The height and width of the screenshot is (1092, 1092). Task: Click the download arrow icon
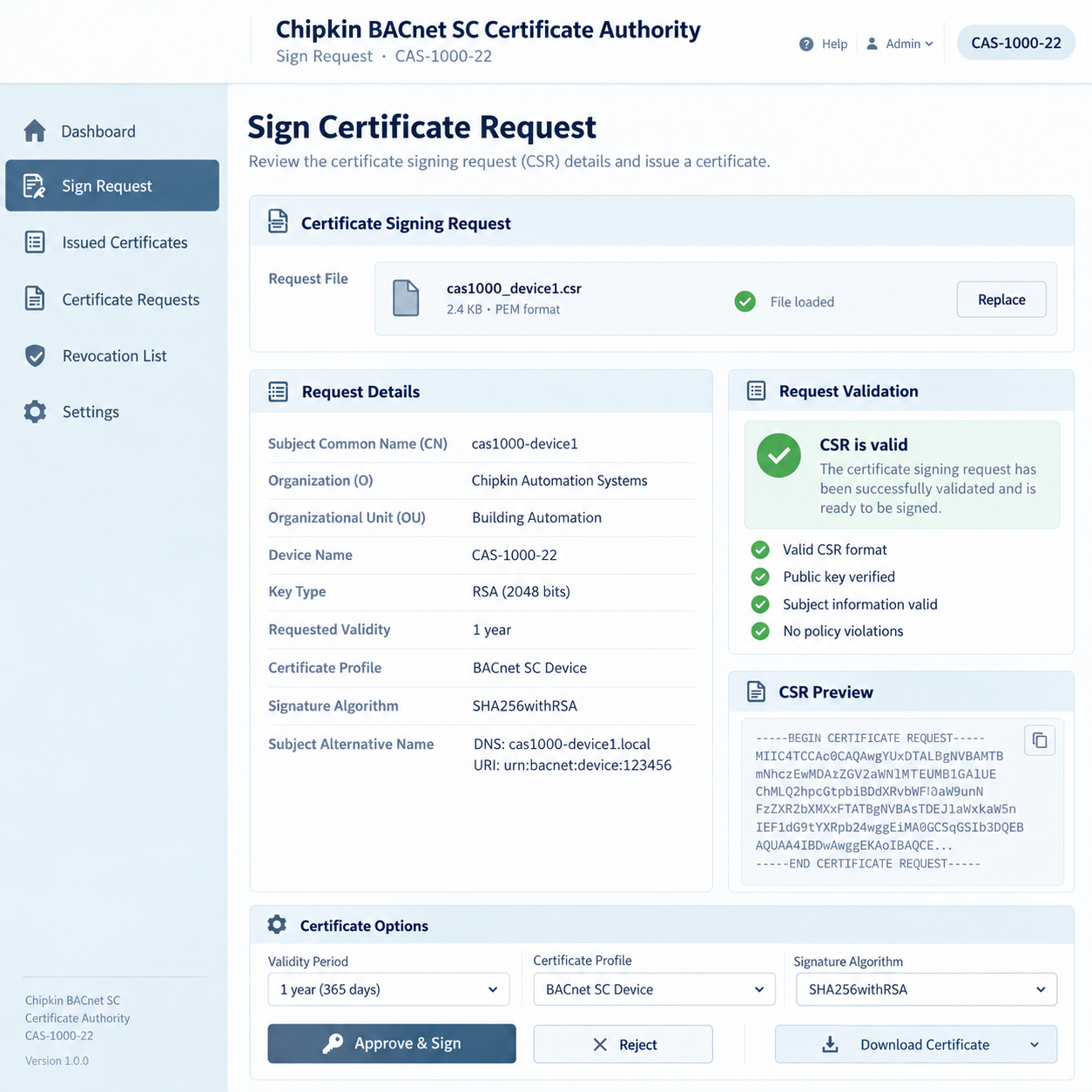831,1044
